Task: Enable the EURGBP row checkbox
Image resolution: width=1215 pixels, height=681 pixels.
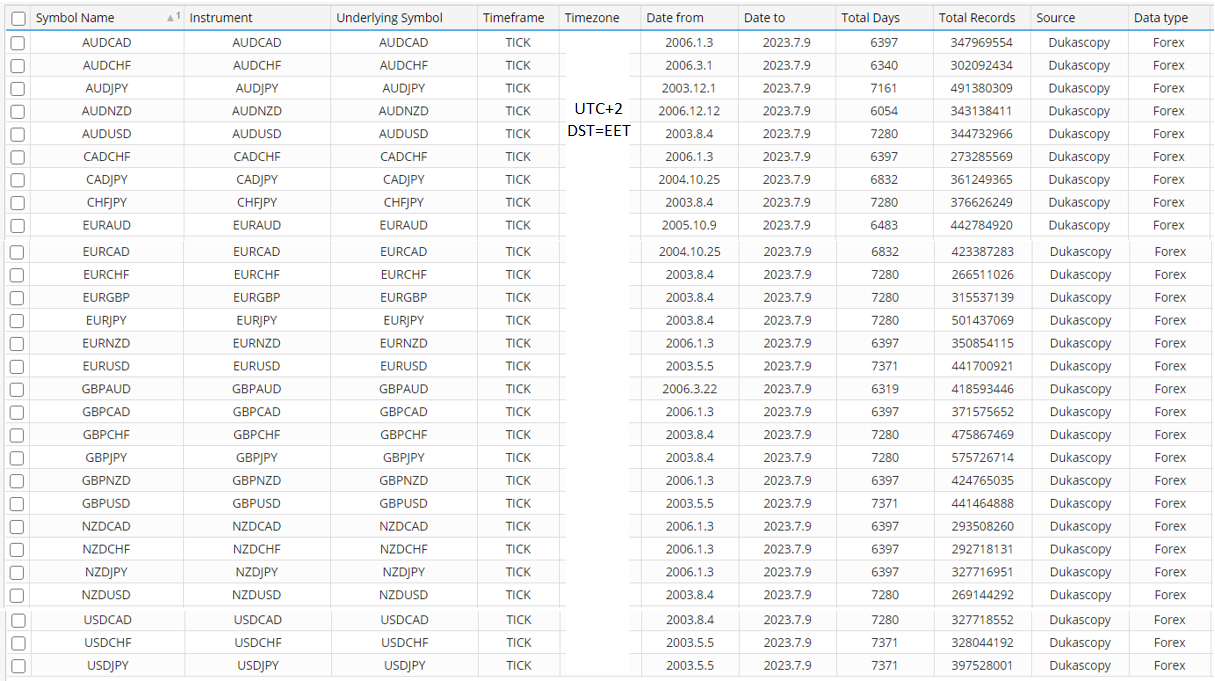Action: pyautogui.click(x=18, y=298)
